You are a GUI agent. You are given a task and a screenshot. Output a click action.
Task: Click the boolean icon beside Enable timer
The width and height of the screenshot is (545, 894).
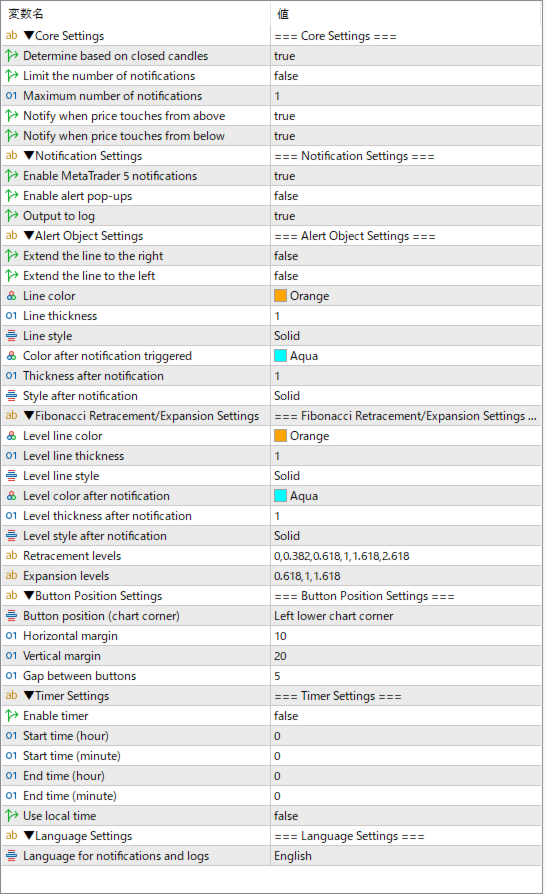click(11, 716)
